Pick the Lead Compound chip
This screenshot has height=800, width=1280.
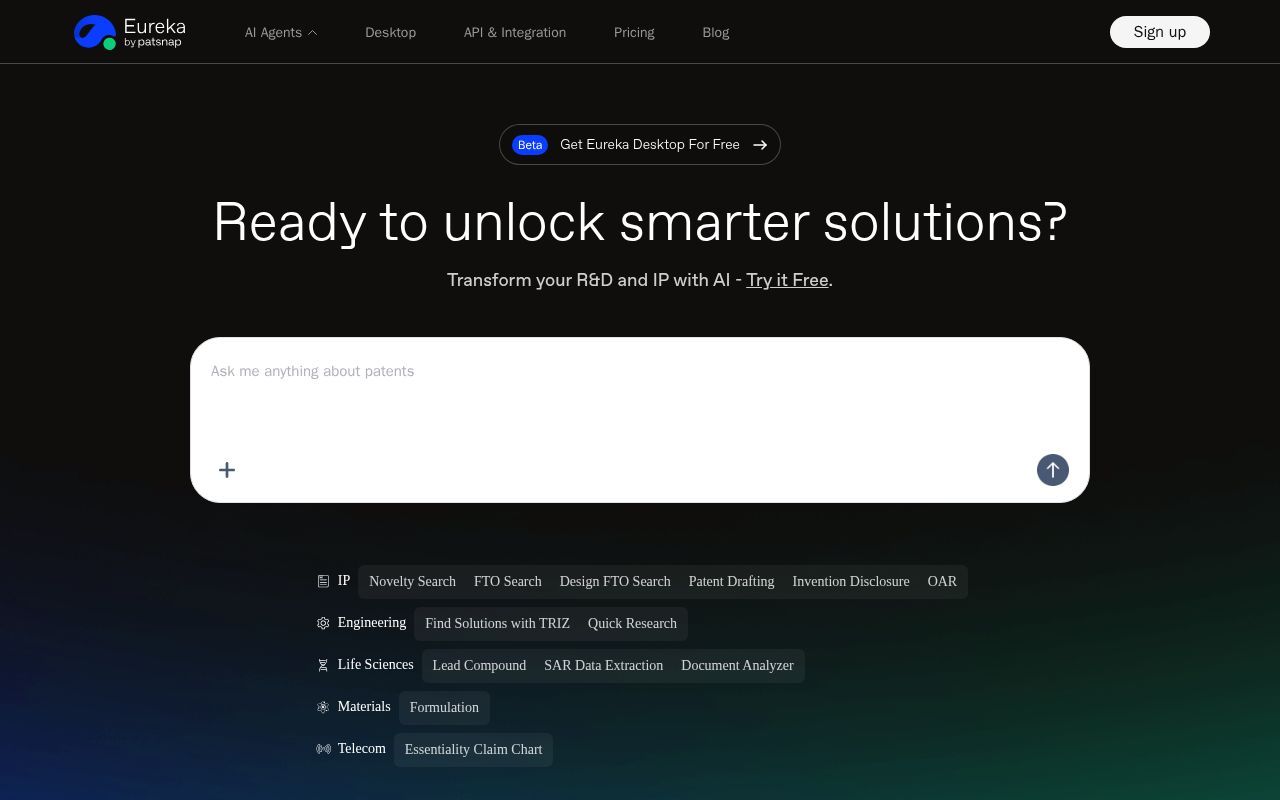click(x=479, y=665)
